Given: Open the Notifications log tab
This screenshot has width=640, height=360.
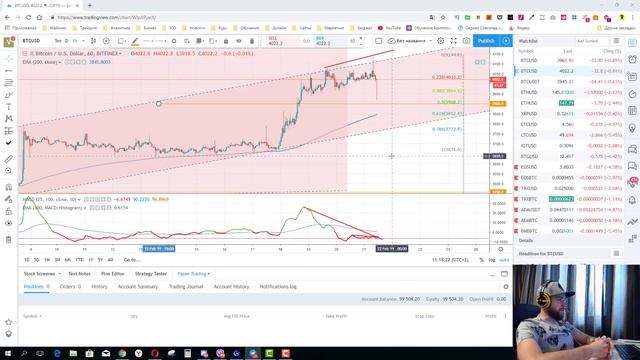Looking at the screenshot, I should (278, 287).
